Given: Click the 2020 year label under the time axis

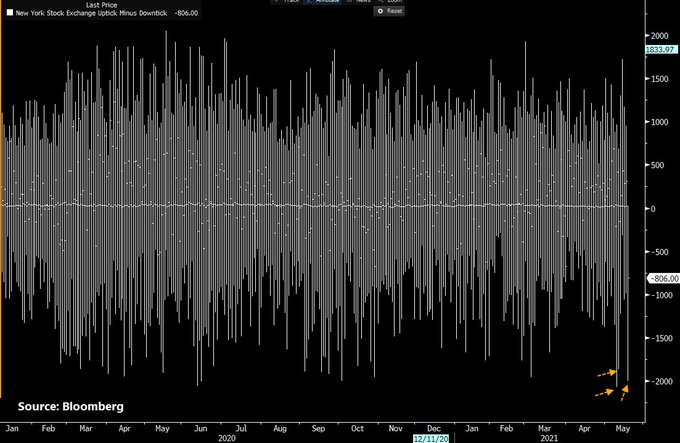Looking at the screenshot, I should click(227, 438).
